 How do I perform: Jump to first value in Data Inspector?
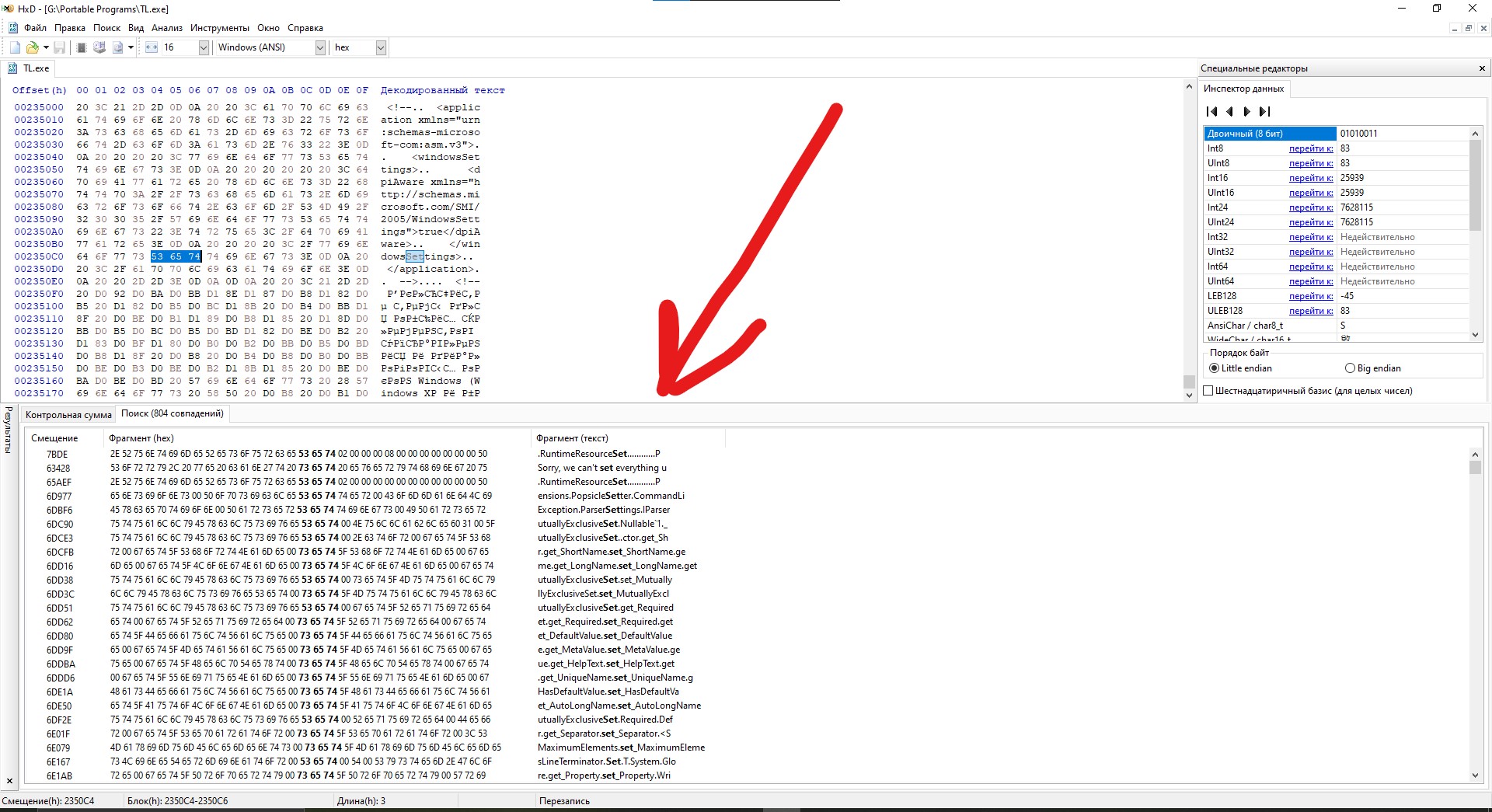1211,111
